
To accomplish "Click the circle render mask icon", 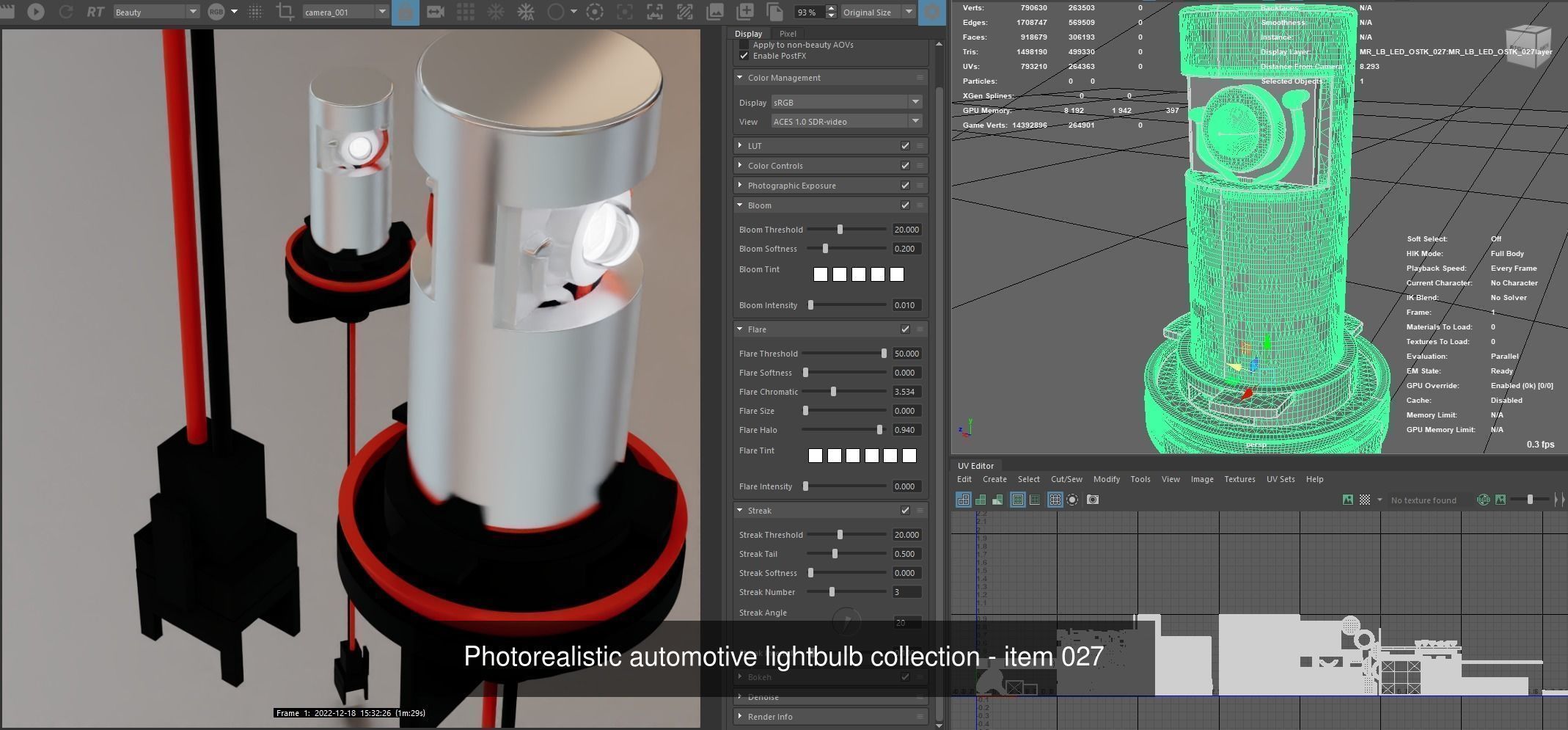I will [x=556, y=12].
